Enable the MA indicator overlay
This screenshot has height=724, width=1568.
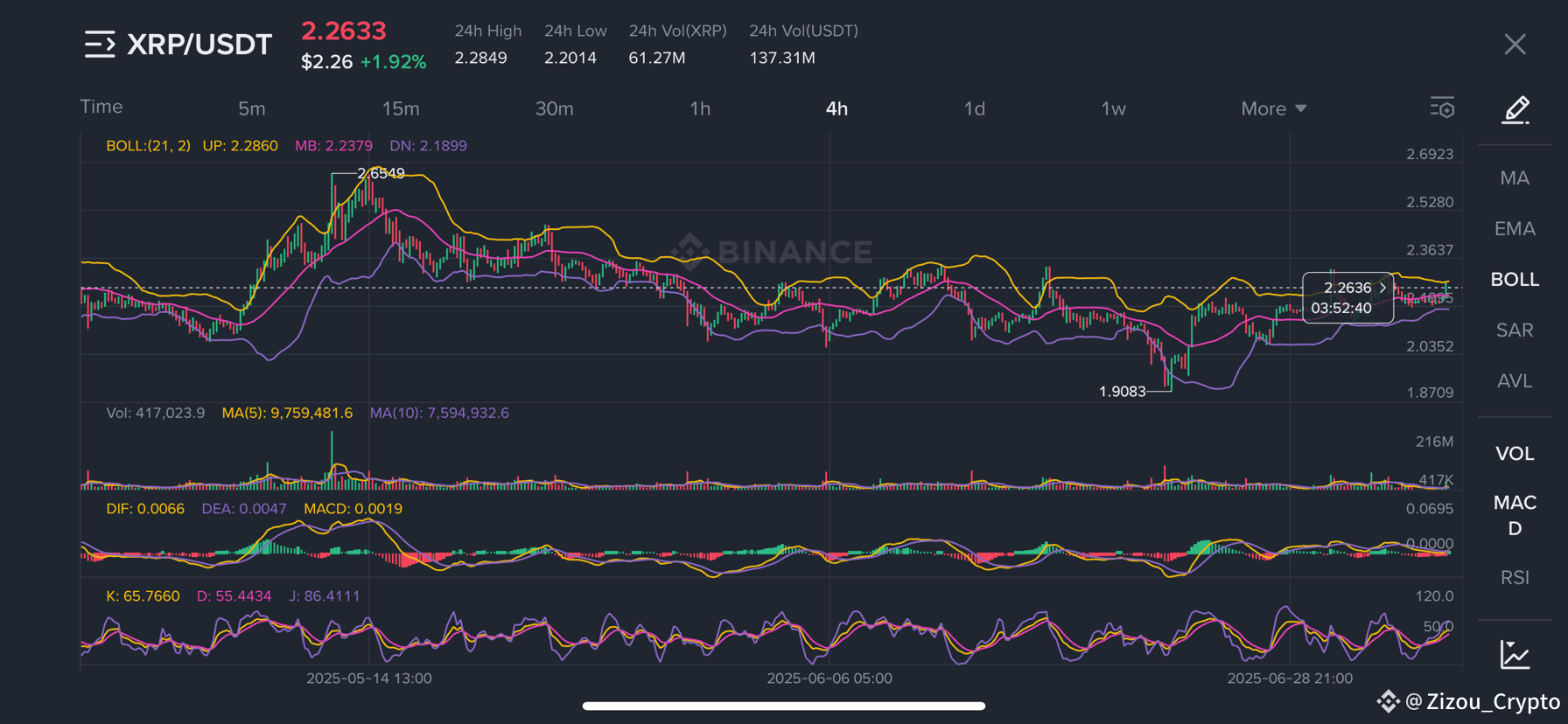tap(1515, 178)
